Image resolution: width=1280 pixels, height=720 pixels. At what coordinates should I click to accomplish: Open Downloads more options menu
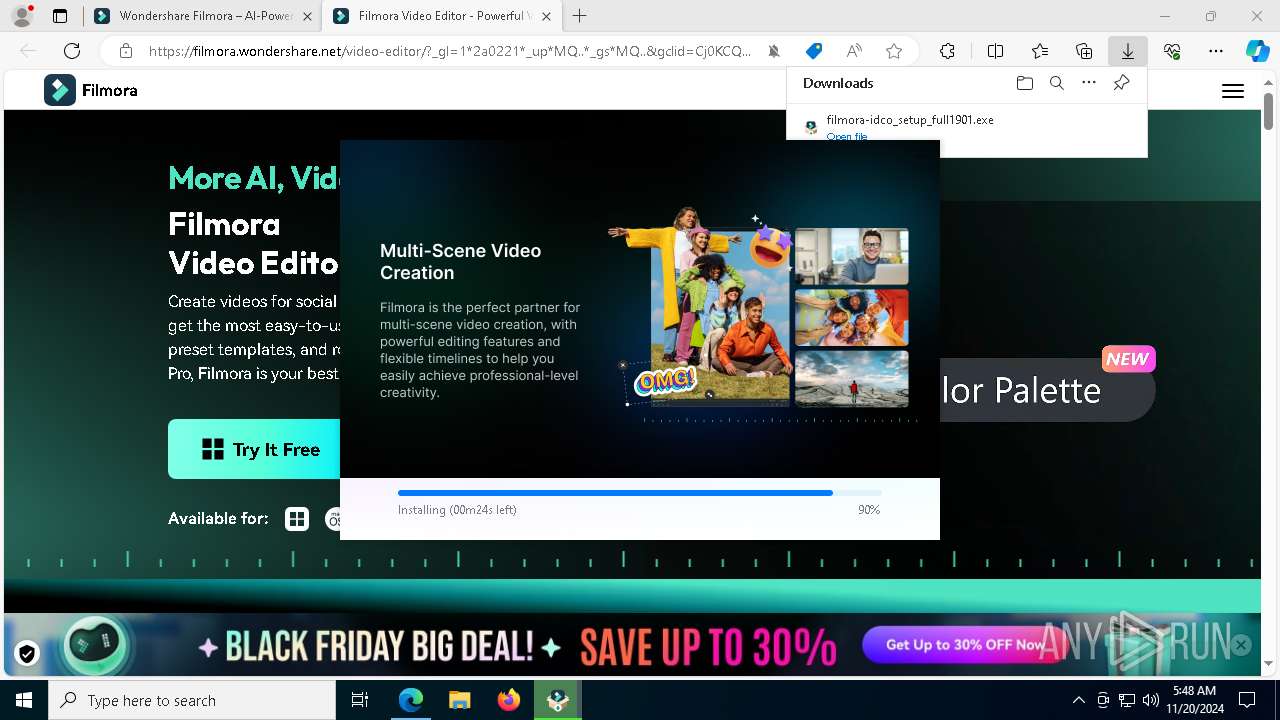pos(1089,83)
